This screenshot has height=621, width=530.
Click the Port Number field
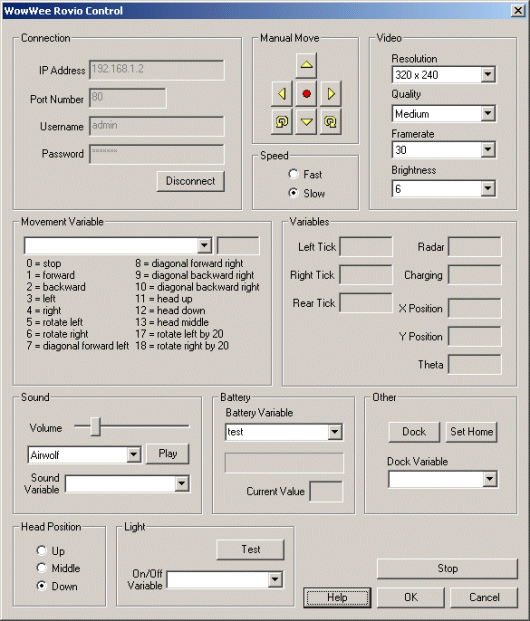tap(128, 98)
